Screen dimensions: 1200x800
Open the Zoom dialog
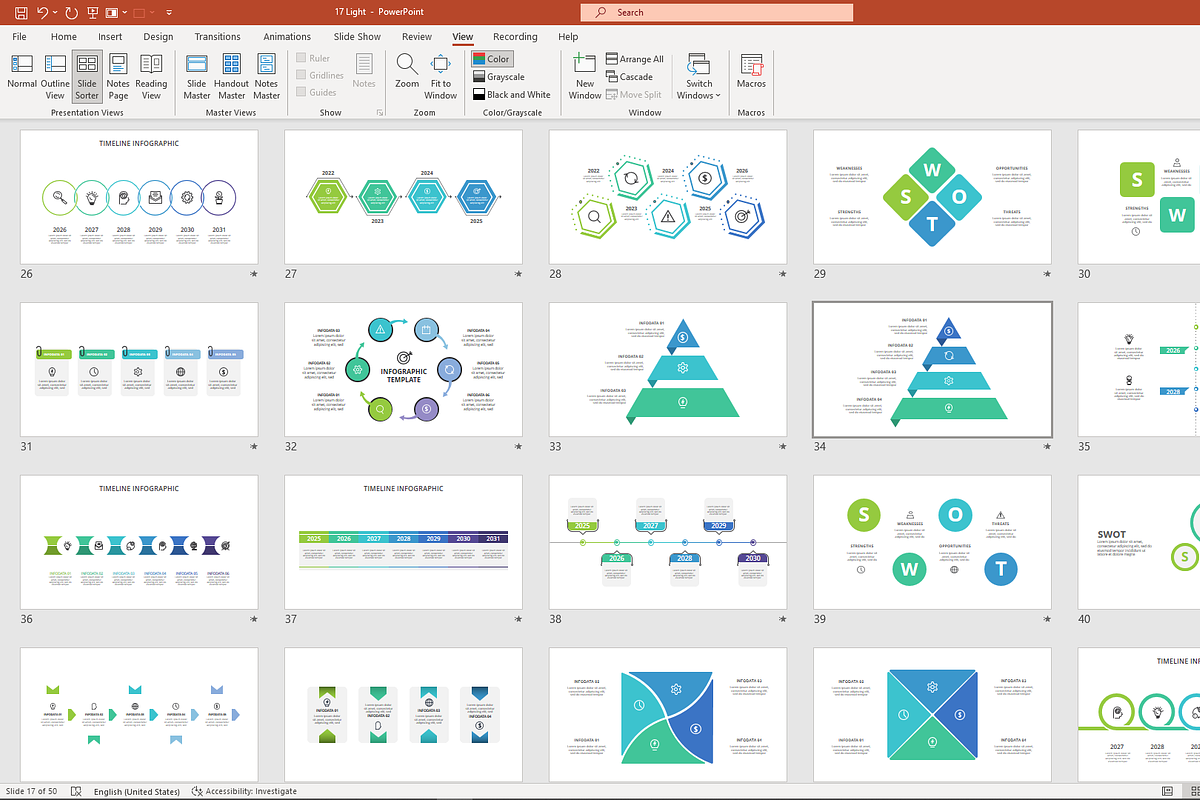click(407, 72)
